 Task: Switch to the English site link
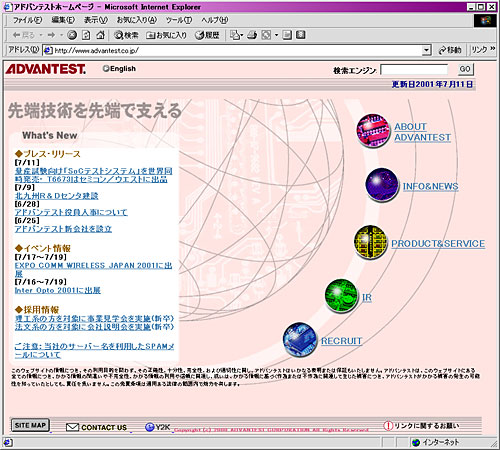119,69
